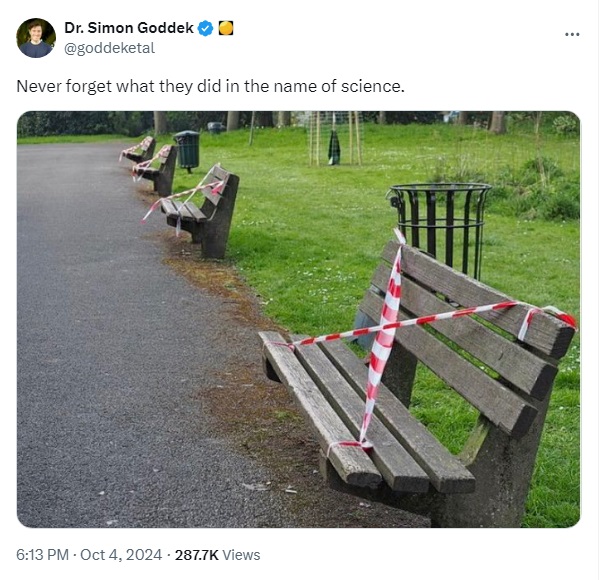Click the distant green bin in the photo
The width and height of the screenshot is (603, 580).
[187, 151]
